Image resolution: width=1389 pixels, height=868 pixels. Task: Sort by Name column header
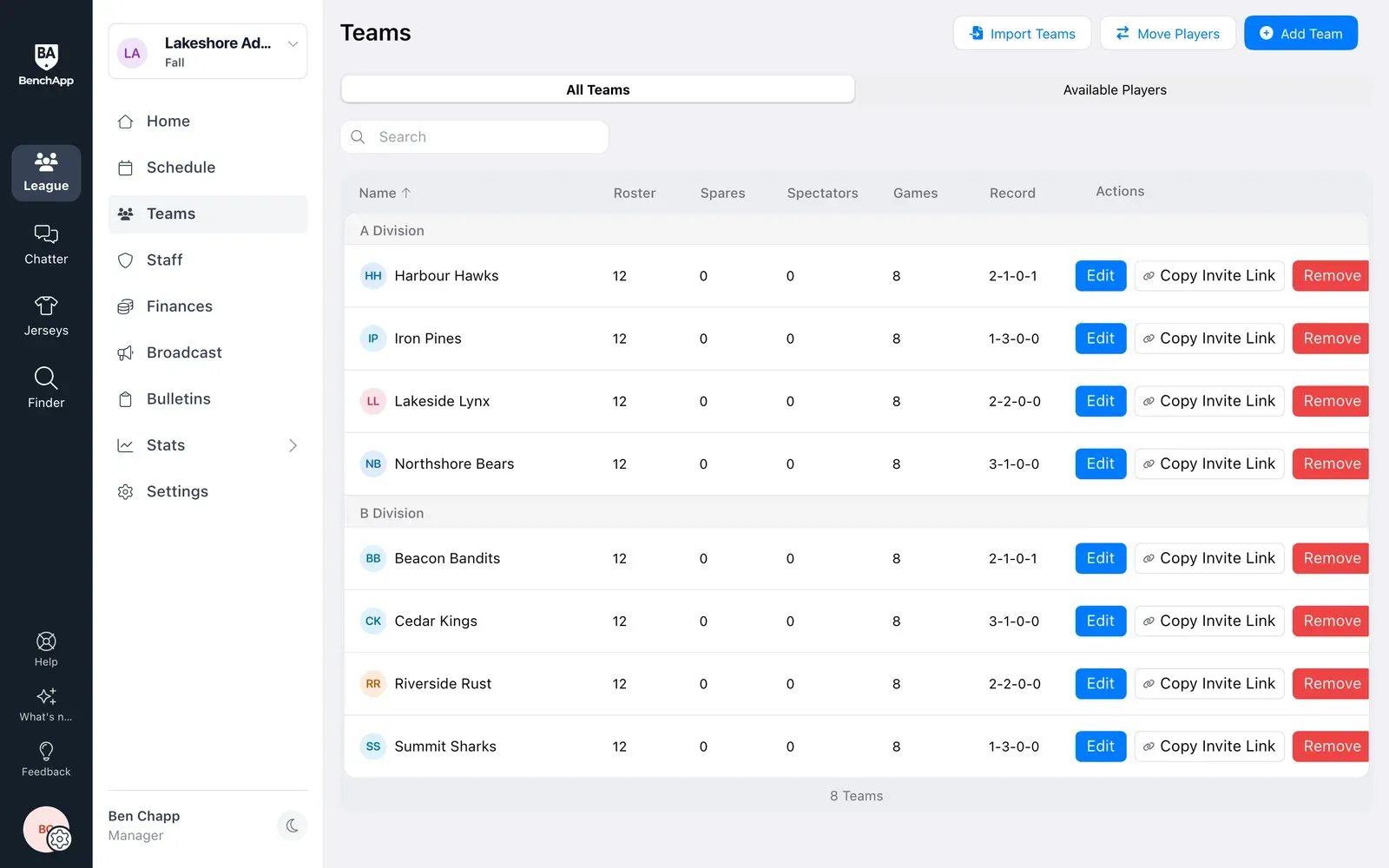coord(385,193)
